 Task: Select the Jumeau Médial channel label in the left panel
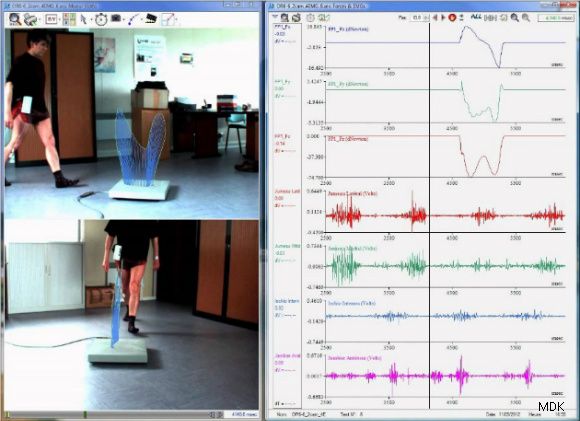(287, 246)
